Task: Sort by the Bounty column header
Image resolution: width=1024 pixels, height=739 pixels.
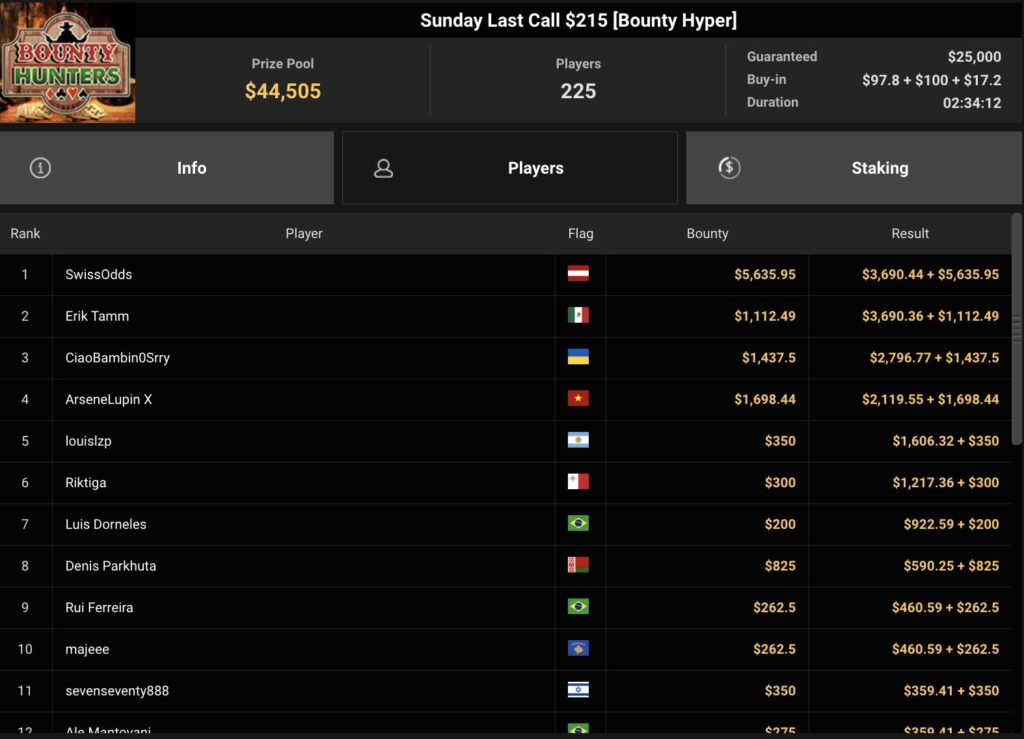Action: 707,233
